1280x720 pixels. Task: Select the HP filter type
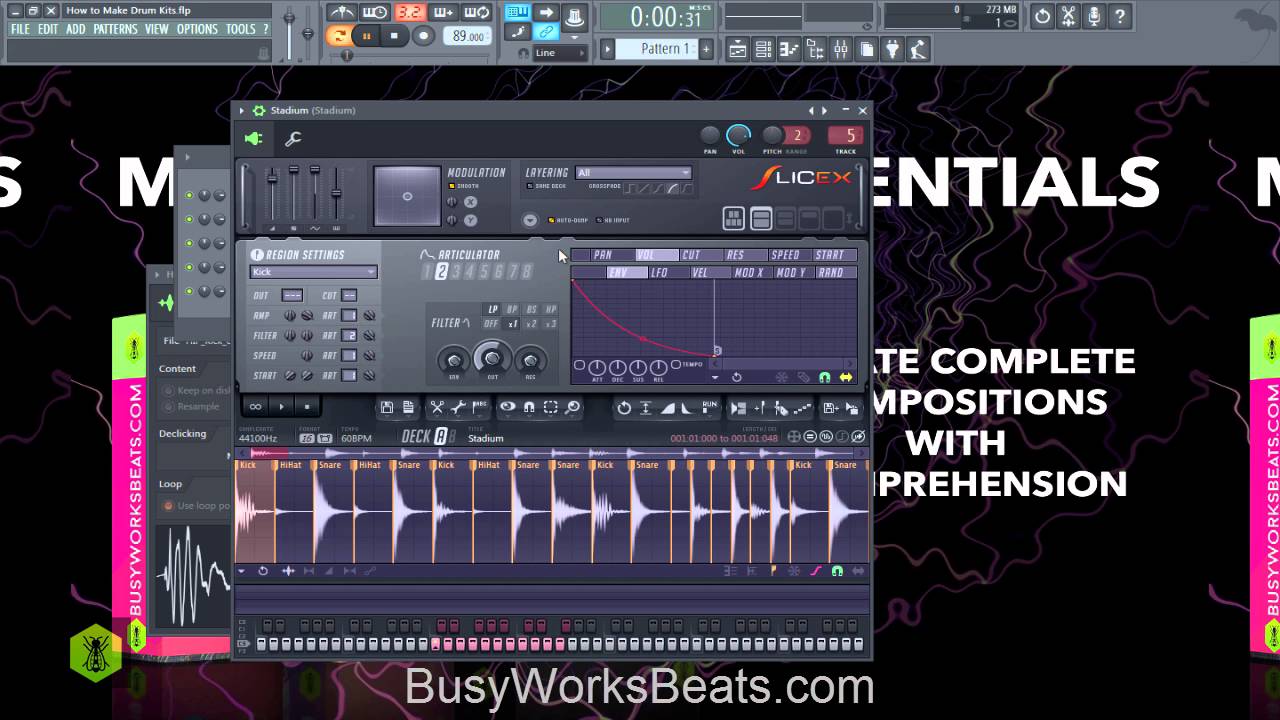(550, 310)
